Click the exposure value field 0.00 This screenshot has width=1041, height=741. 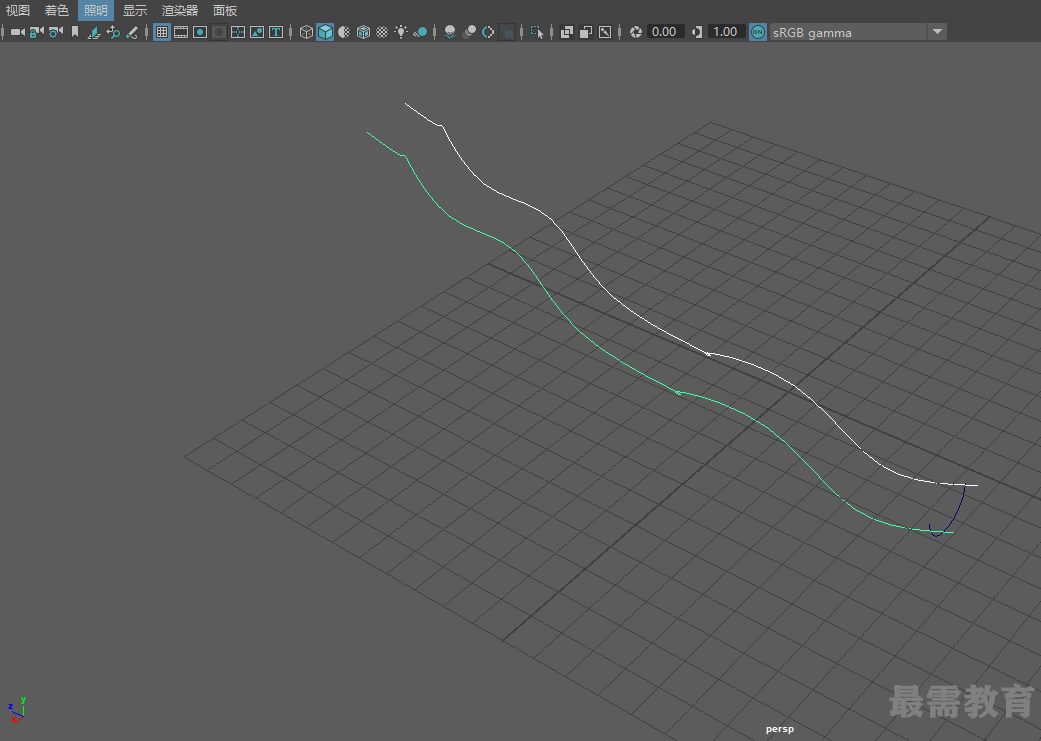click(665, 32)
